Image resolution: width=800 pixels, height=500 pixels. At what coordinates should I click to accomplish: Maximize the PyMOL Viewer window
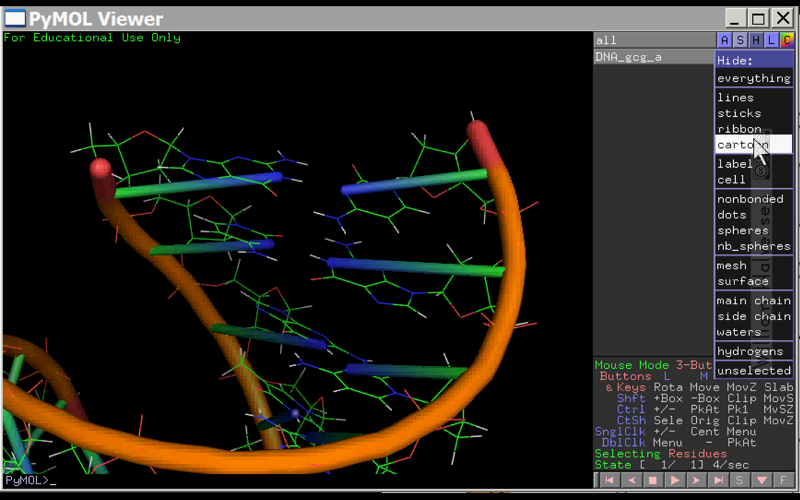(x=759, y=18)
